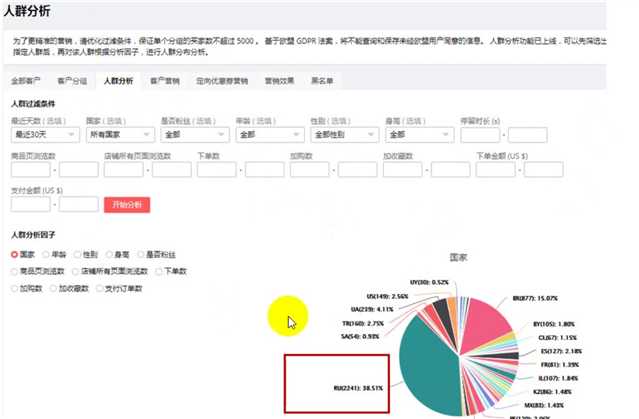
Task: Focus the maximum 加购数 input field
Action: pyautogui.click(x=358, y=170)
